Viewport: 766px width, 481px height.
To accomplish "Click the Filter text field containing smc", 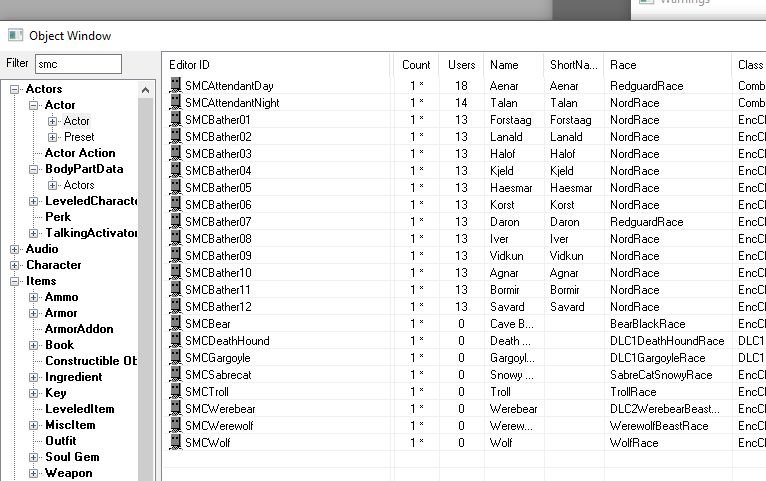I will (x=78, y=64).
